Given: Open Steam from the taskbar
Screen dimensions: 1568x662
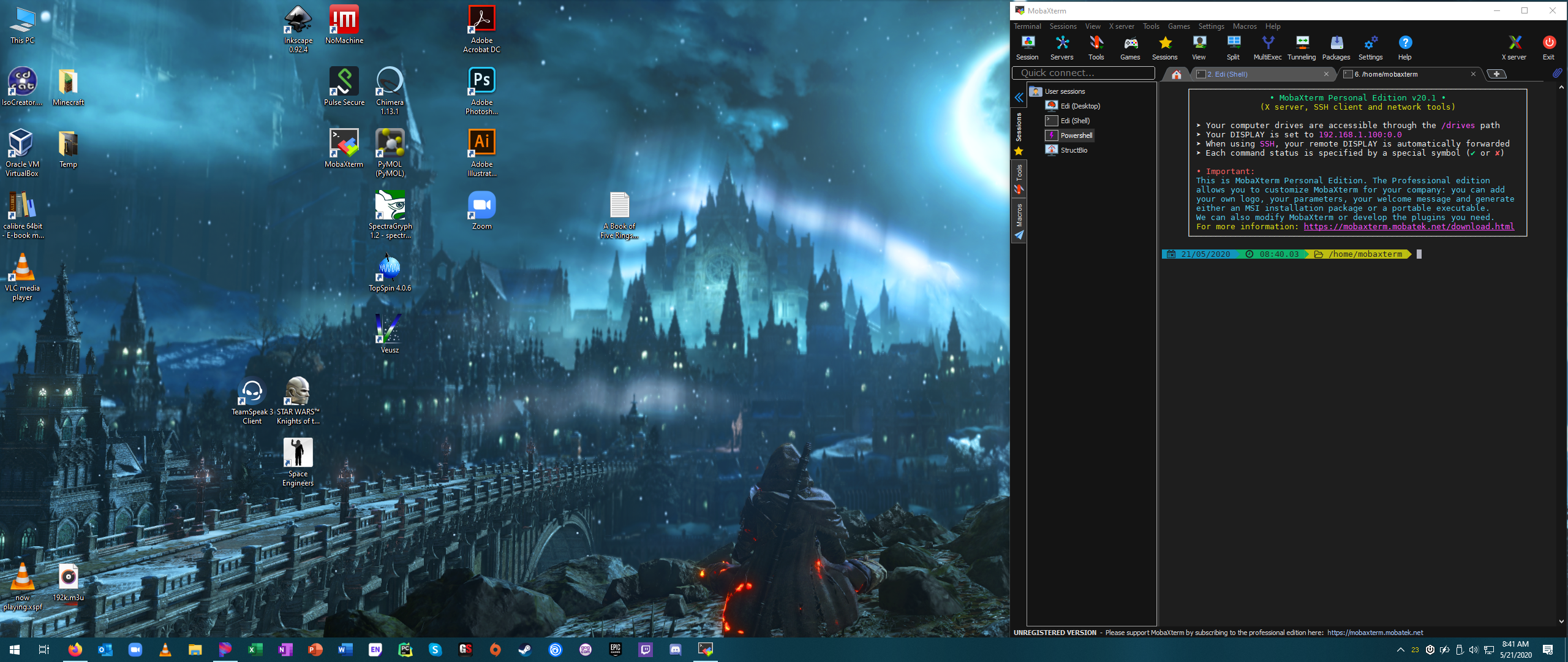Looking at the screenshot, I should point(525,650).
